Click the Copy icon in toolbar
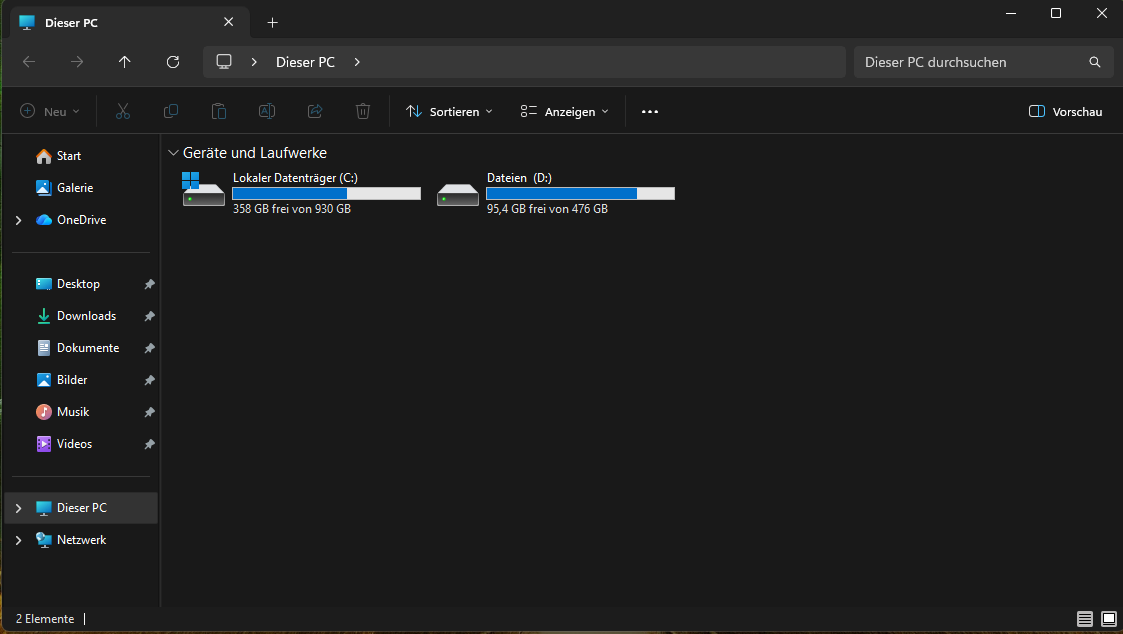 pos(170,111)
